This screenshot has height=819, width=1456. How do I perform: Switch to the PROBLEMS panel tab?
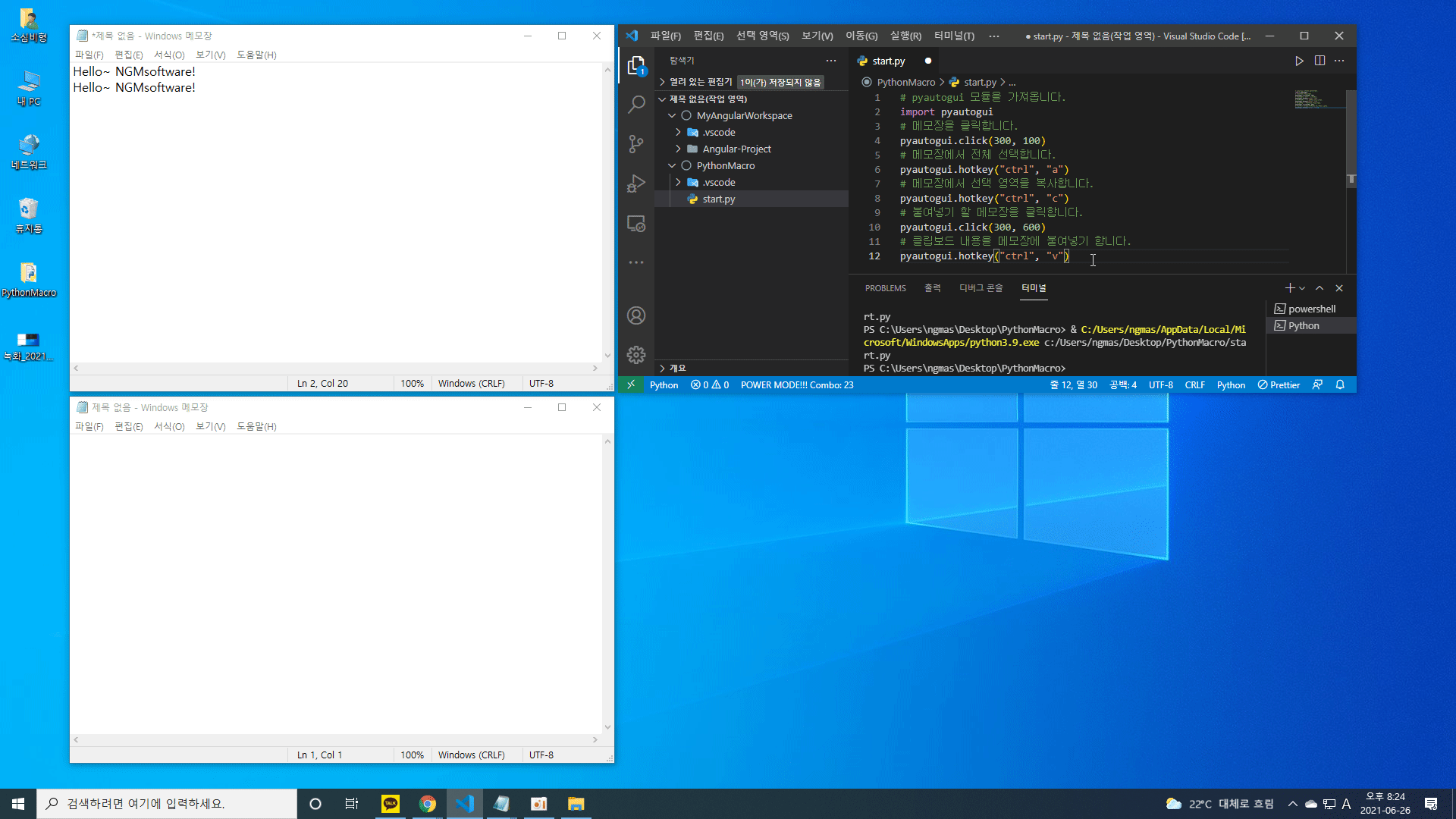click(885, 288)
